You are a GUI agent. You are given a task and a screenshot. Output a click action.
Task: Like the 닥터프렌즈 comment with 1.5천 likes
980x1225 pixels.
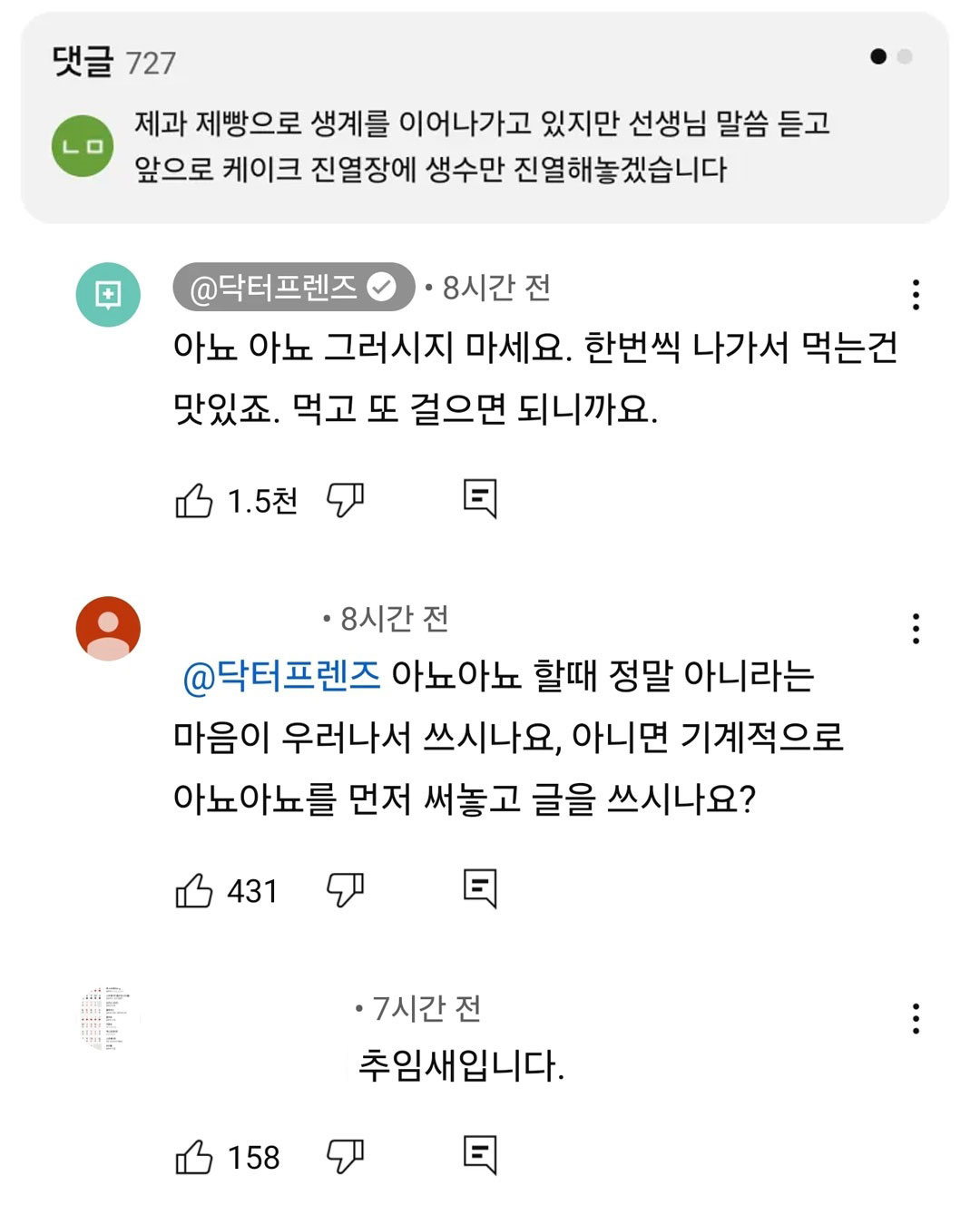pyautogui.click(x=193, y=500)
